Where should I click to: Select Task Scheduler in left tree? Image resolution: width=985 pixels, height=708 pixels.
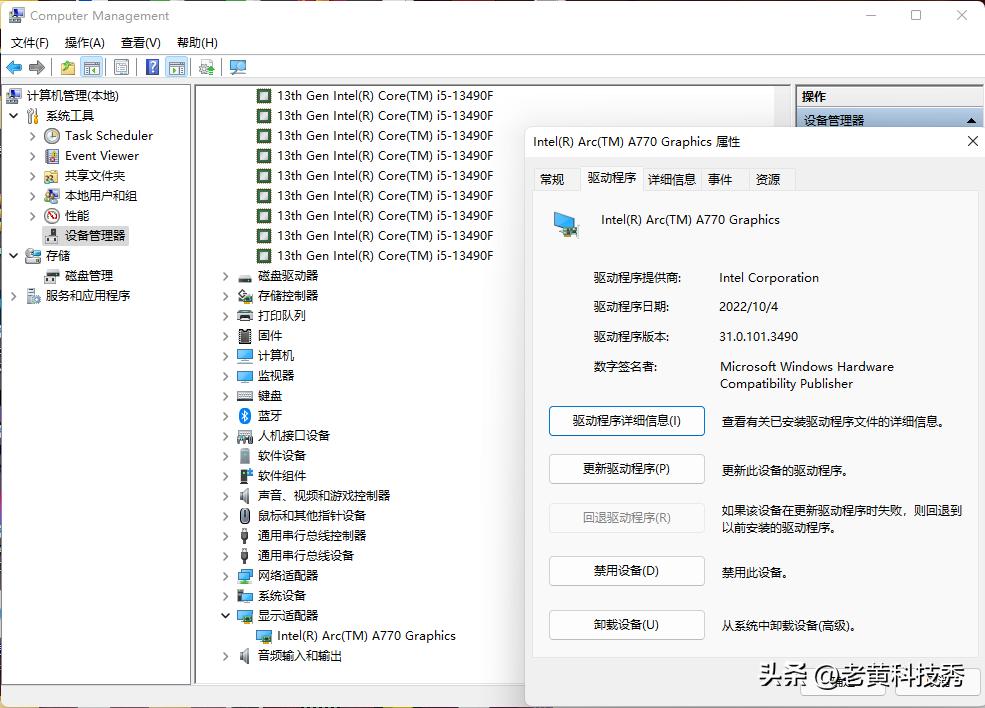tap(108, 136)
